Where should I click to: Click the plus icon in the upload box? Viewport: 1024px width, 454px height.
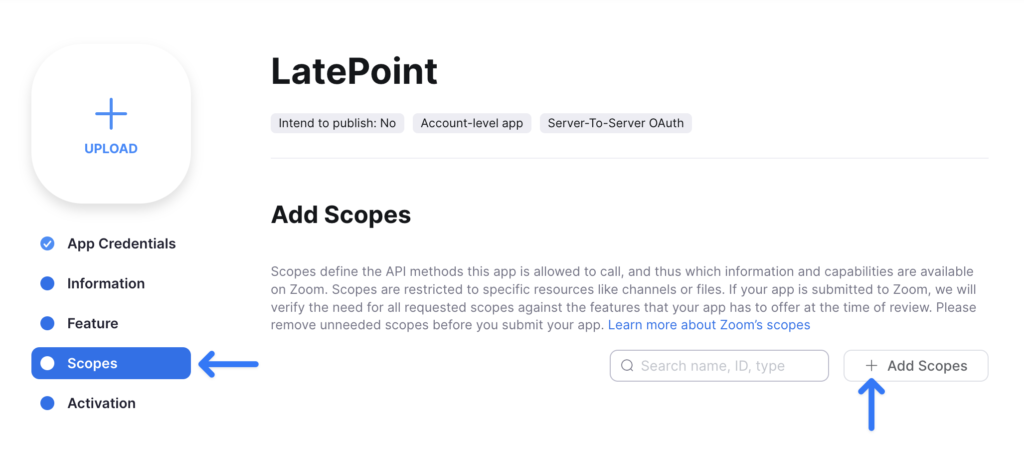click(111, 114)
